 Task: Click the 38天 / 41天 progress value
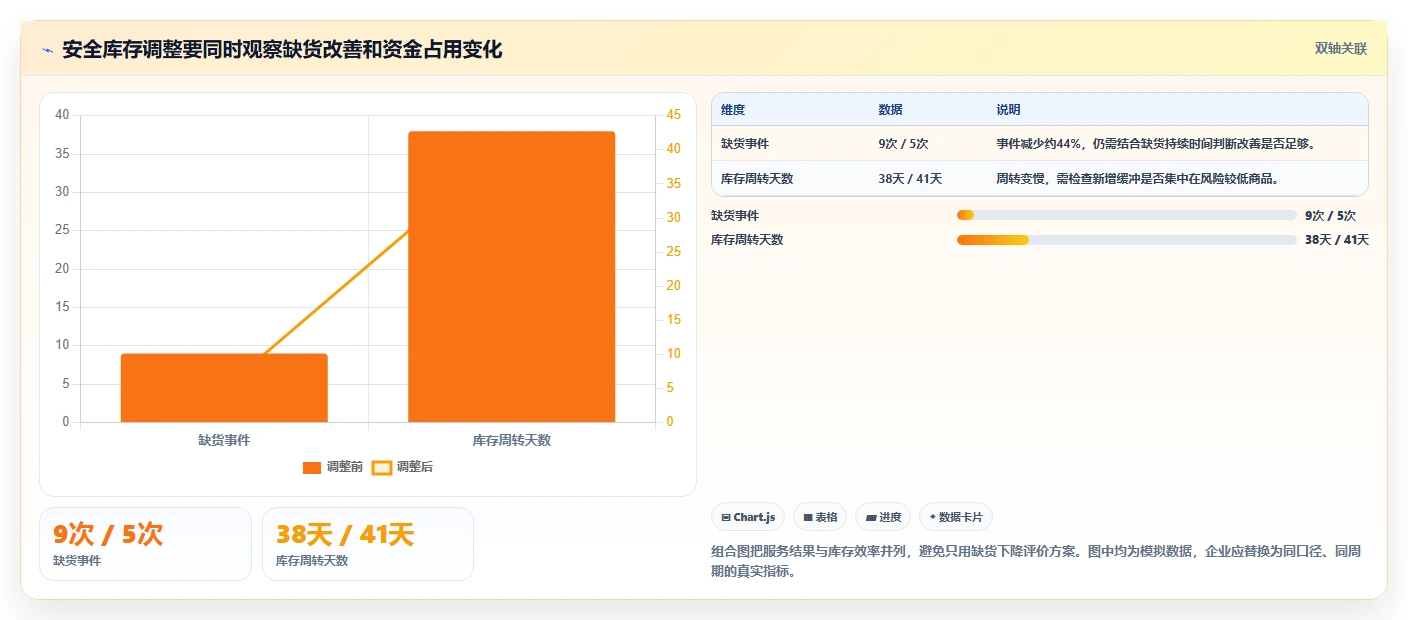(1337, 240)
